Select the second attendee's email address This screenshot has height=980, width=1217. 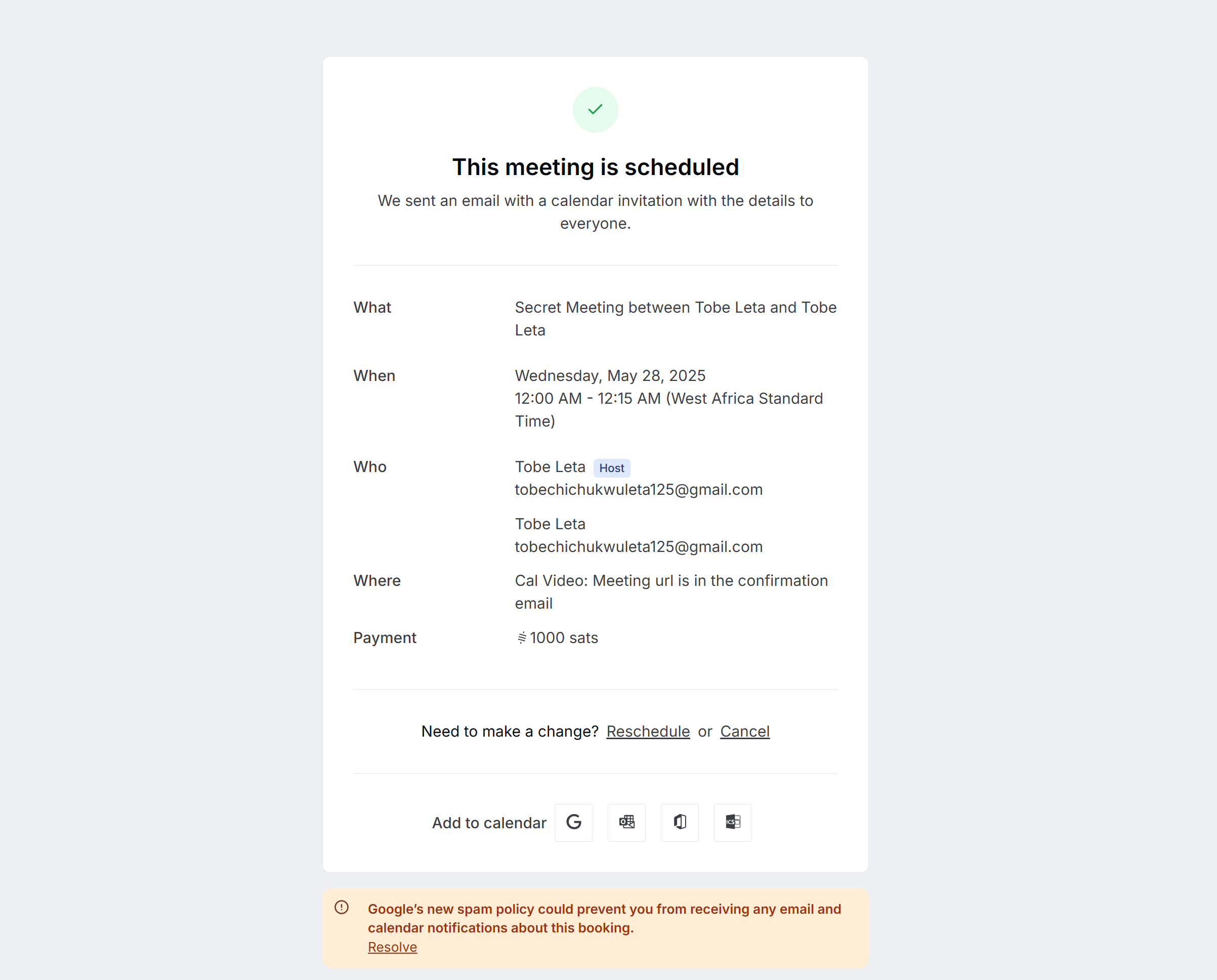[x=639, y=547]
